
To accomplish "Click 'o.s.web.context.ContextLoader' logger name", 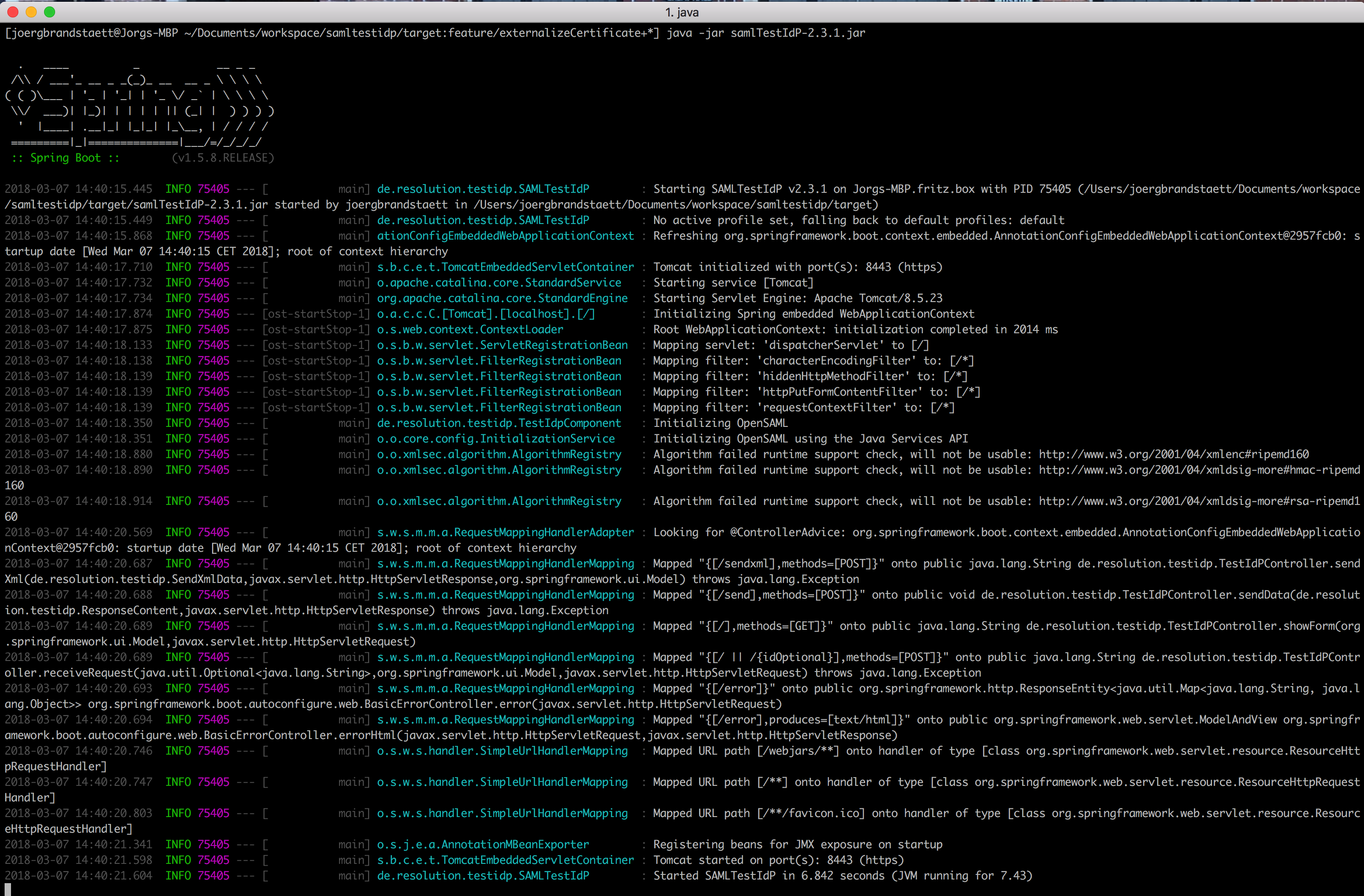I will pyautogui.click(x=470, y=330).
